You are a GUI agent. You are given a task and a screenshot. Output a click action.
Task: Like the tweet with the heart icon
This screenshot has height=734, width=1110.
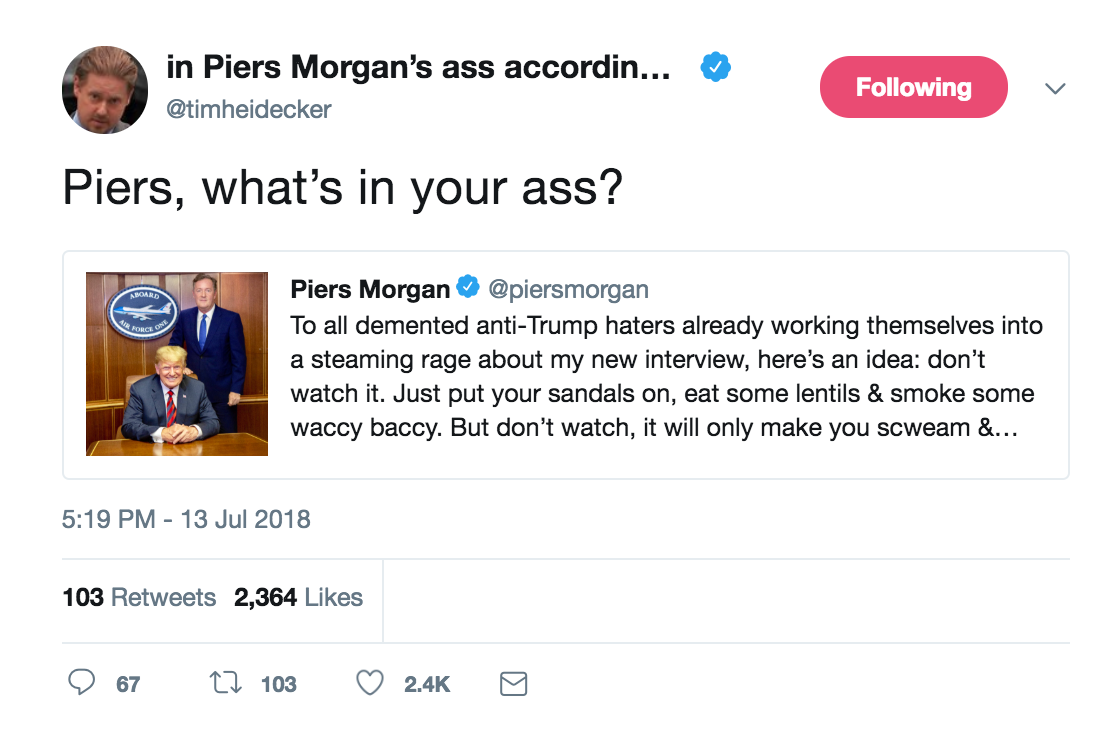pyautogui.click(x=370, y=684)
